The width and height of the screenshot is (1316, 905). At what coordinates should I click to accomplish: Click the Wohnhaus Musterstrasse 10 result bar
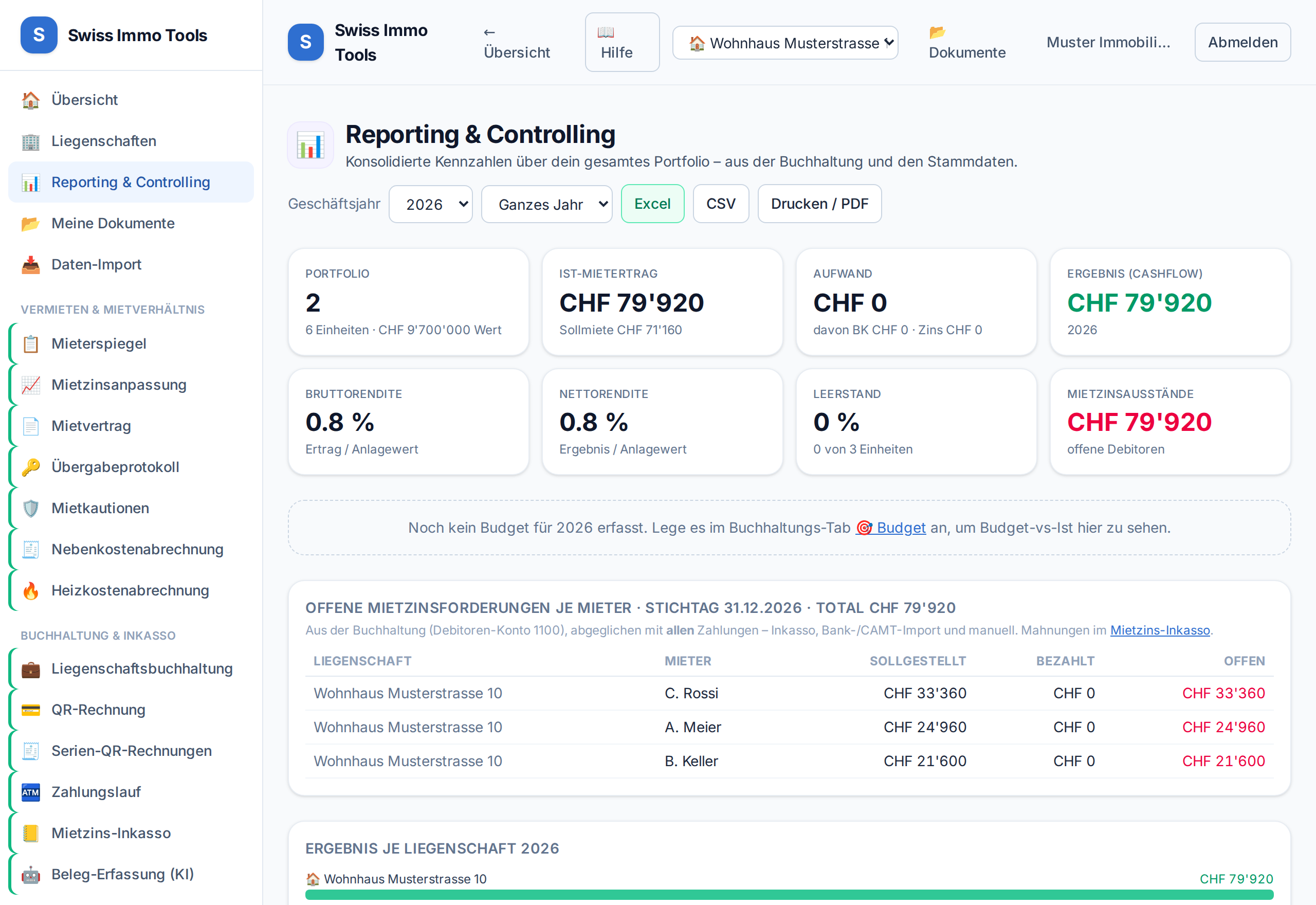[789, 894]
